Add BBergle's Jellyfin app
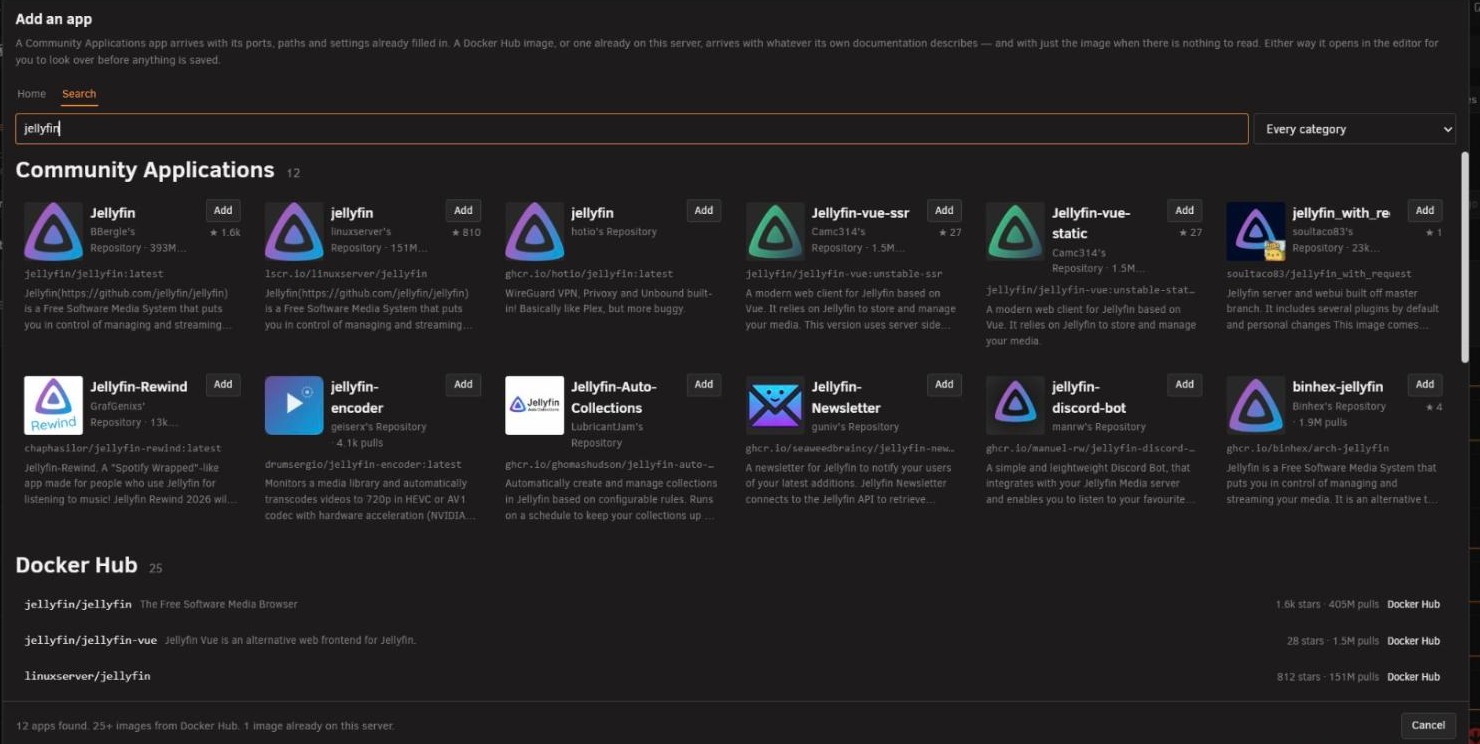The image size is (1480, 744). pos(223,210)
